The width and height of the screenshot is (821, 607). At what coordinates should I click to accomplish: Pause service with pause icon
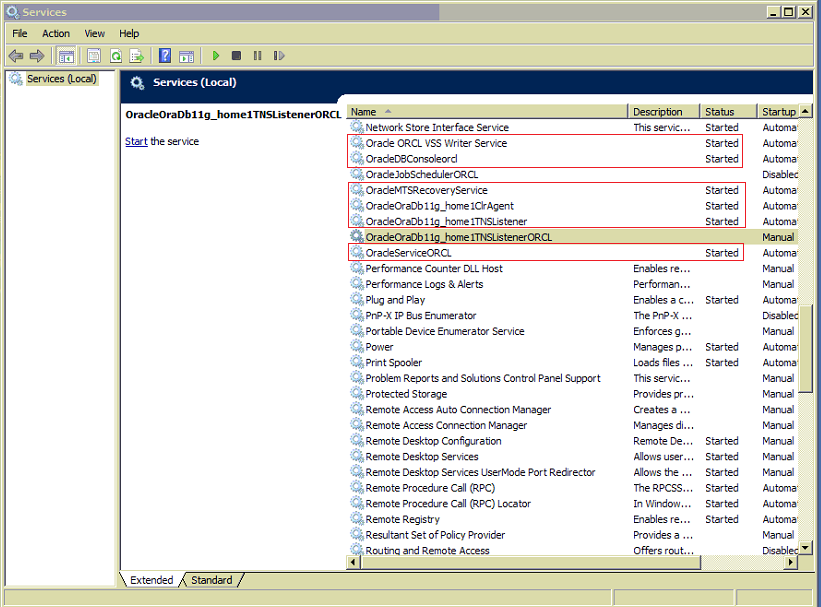pyautogui.click(x=257, y=56)
